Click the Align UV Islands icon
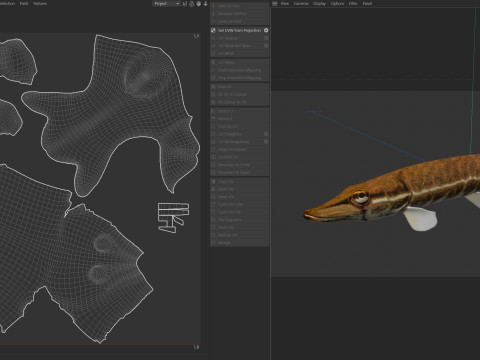 point(213,149)
